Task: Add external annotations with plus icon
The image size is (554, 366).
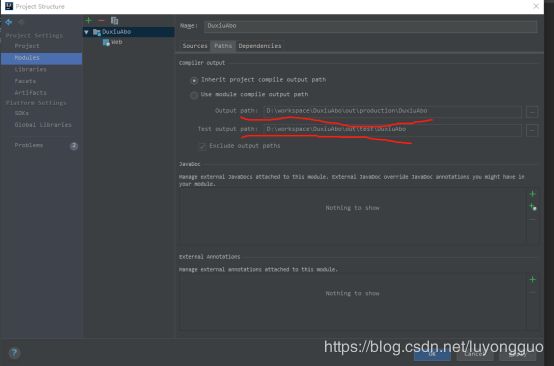Action: (x=532, y=280)
